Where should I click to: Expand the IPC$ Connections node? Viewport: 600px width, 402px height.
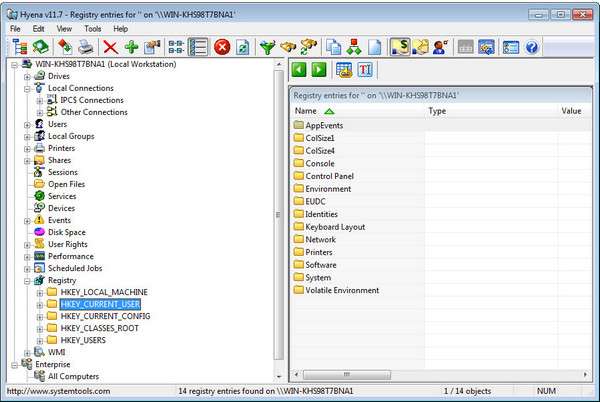pos(40,101)
